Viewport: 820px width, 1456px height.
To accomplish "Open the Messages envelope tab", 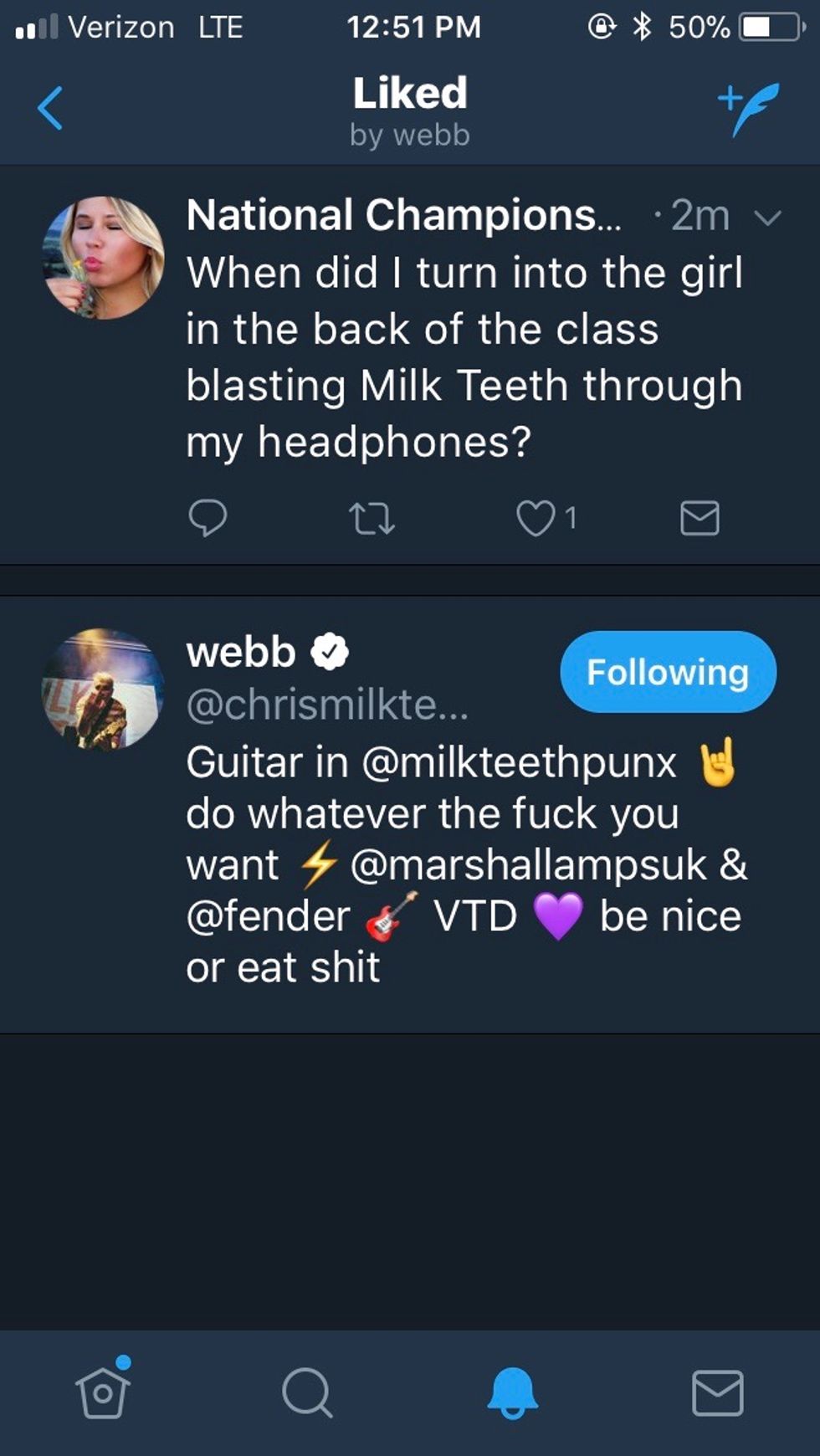I will [717, 1392].
